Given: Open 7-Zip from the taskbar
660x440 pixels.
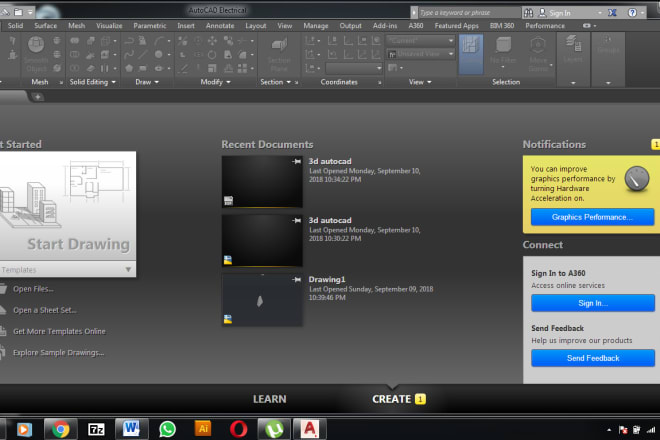Looking at the screenshot, I should [x=96, y=429].
